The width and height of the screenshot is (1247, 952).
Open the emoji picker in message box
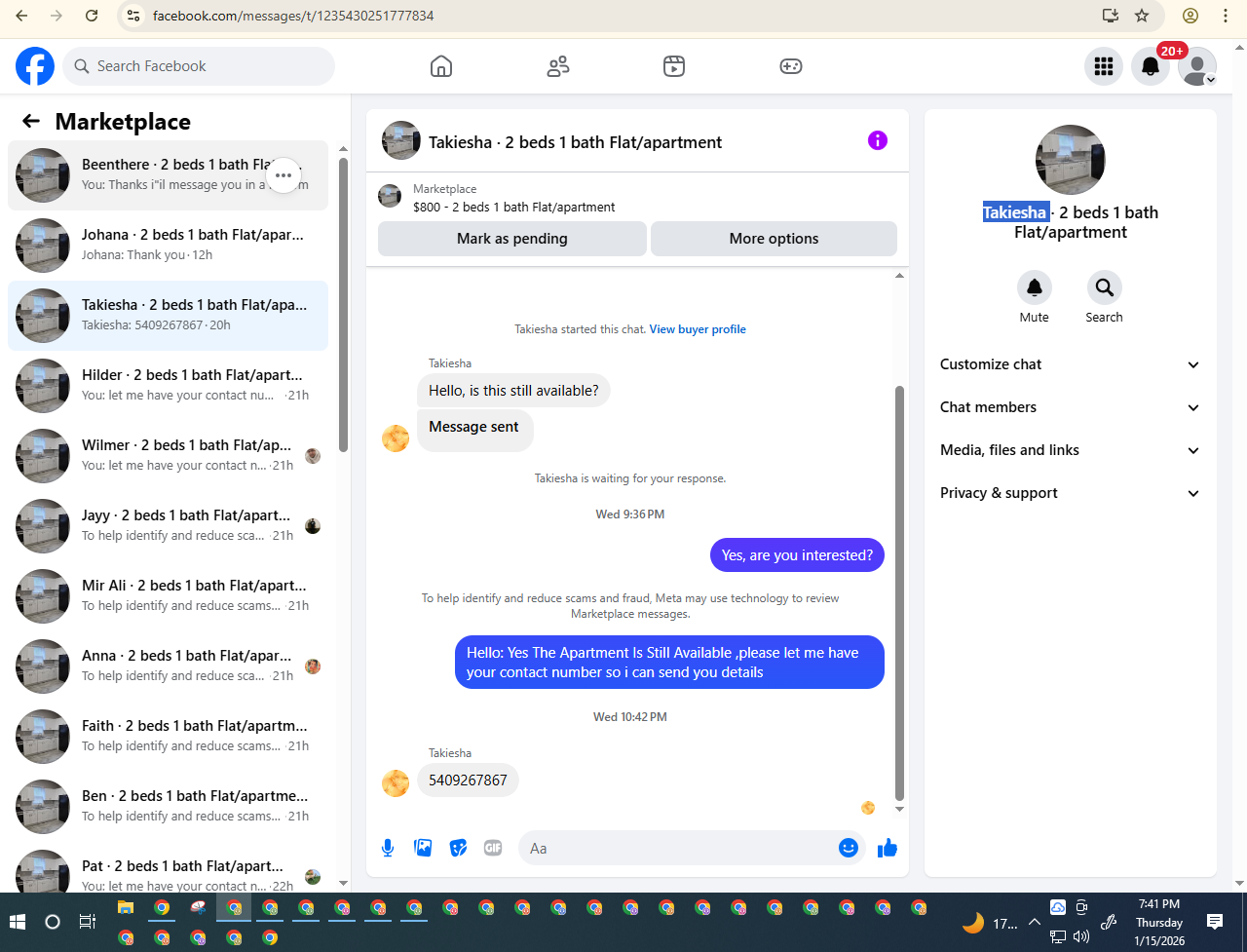click(x=849, y=848)
